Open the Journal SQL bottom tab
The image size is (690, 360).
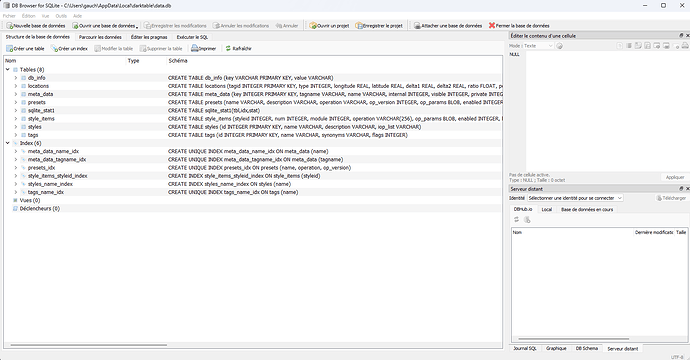525,348
